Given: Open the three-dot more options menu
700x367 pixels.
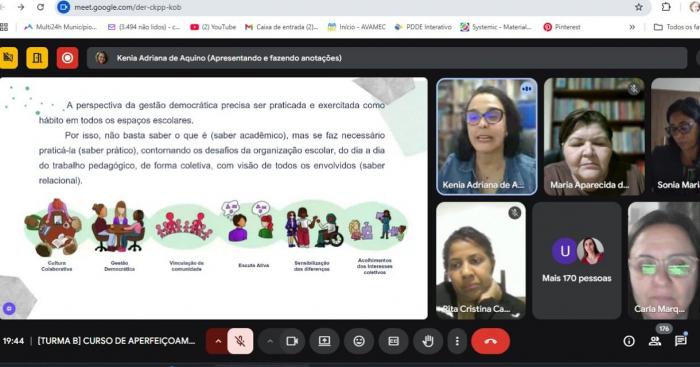Looking at the screenshot, I should 457,342.
